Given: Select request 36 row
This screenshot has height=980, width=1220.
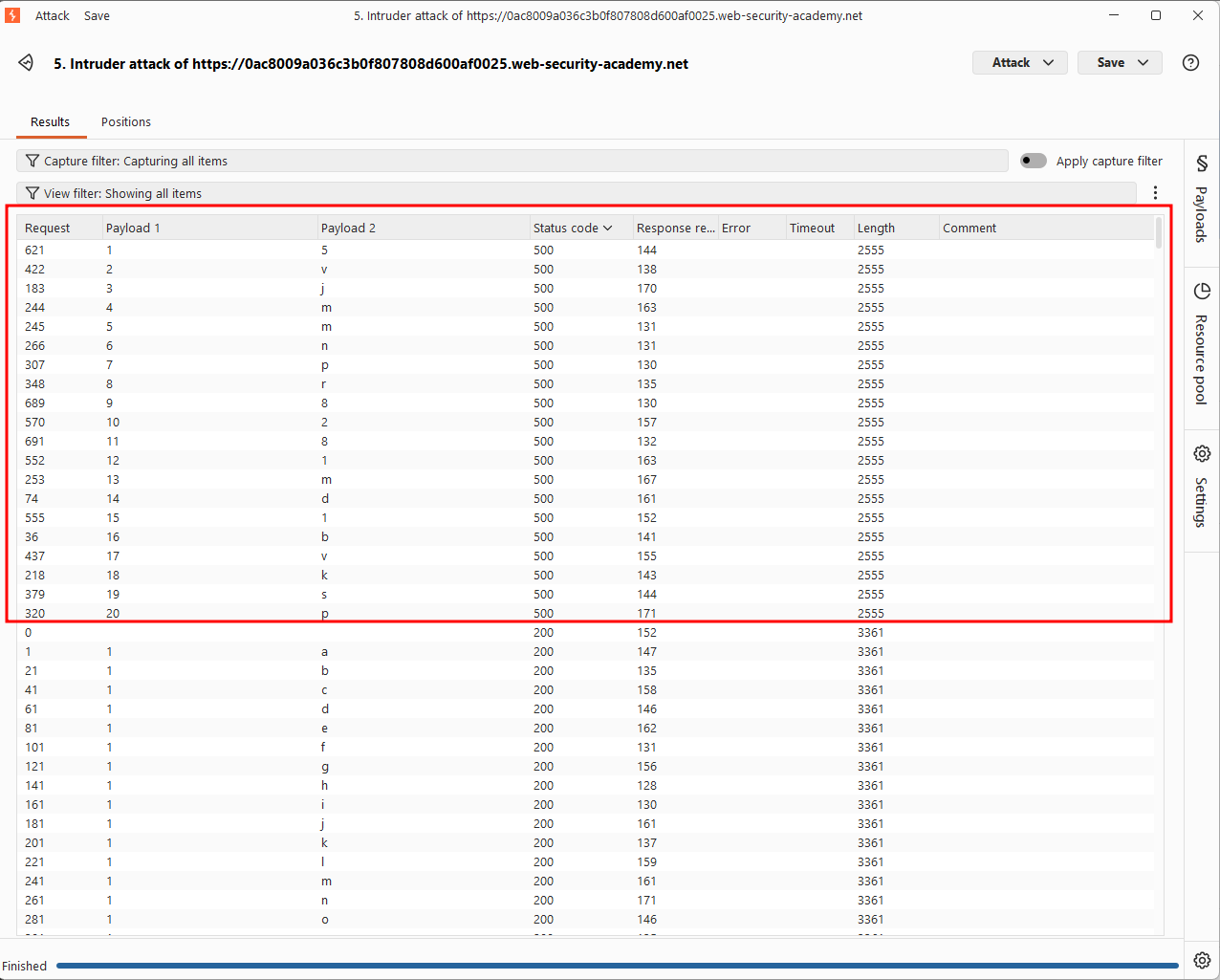Looking at the screenshot, I should point(585,536).
